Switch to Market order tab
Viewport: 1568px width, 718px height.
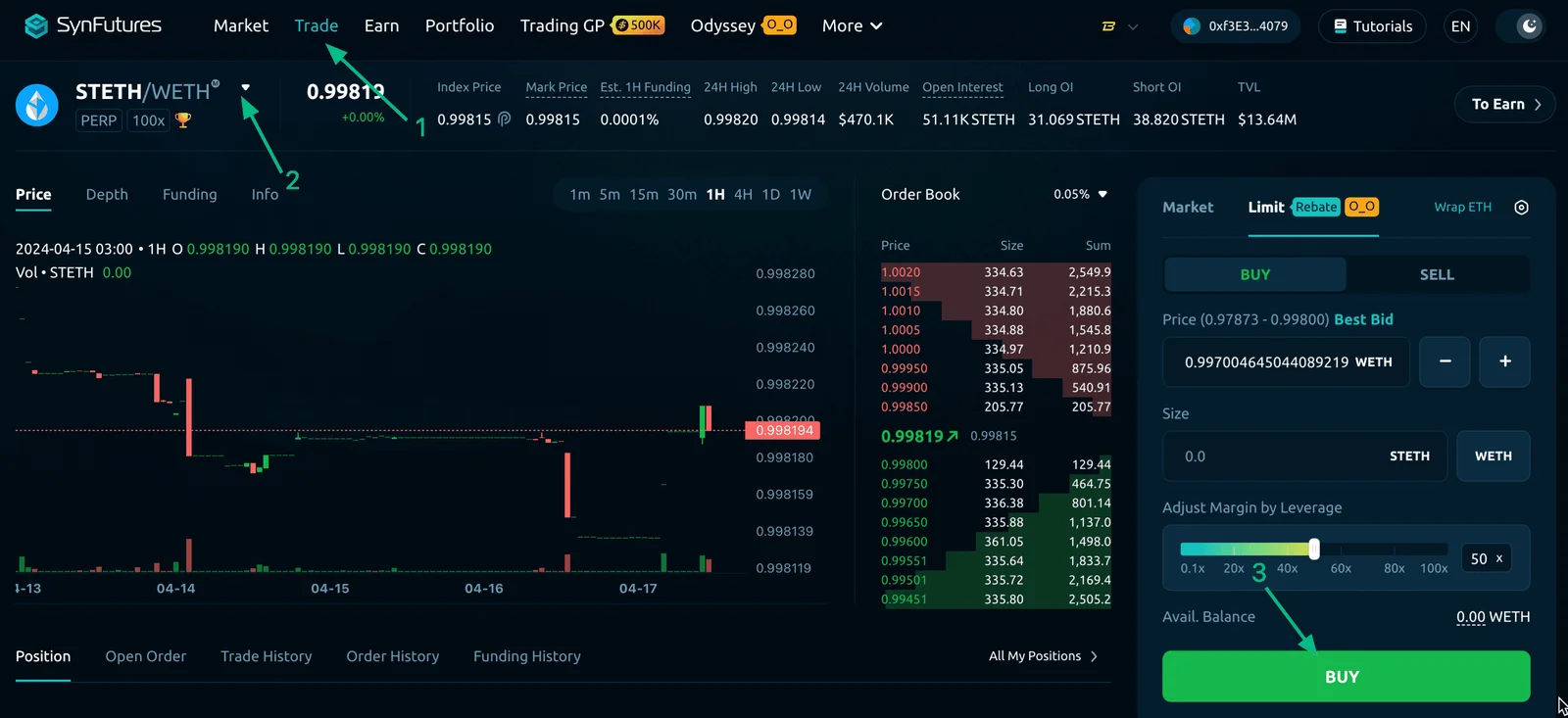pyautogui.click(x=1188, y=207)
